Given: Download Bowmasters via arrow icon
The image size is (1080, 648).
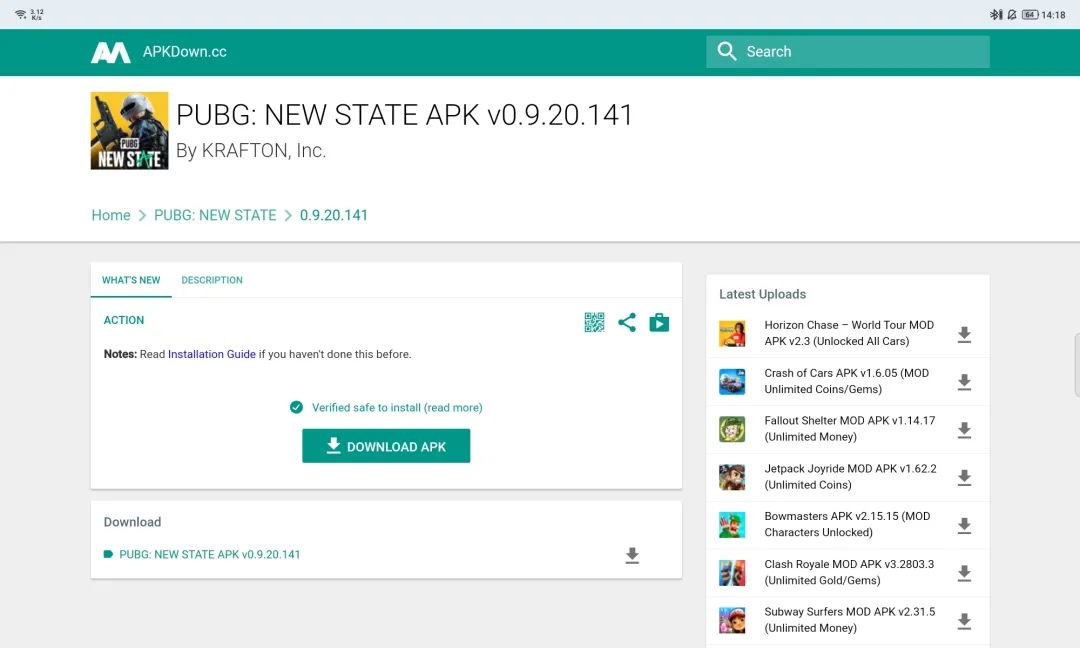Looking at the screenshot, I should pos(964,525).
